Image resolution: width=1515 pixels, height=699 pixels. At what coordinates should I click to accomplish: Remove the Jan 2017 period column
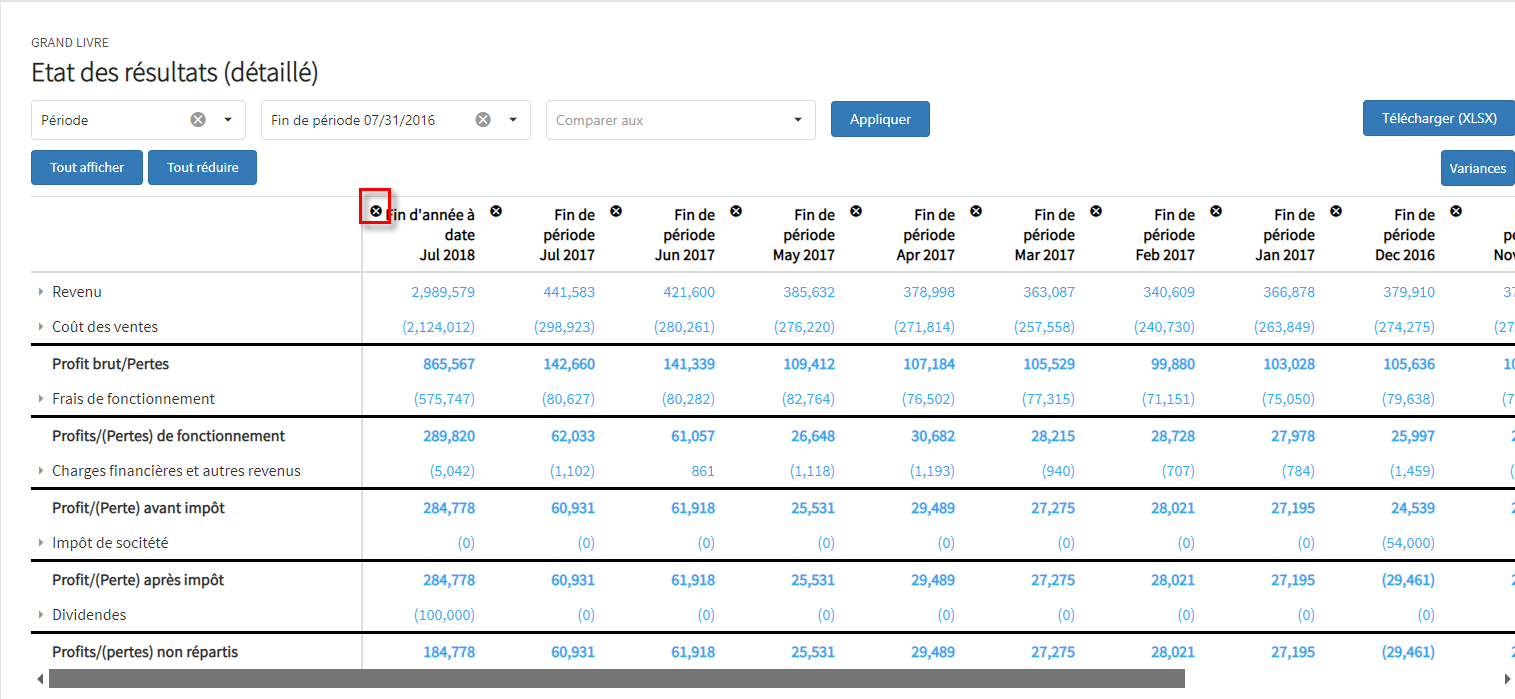pos(1216,211)
